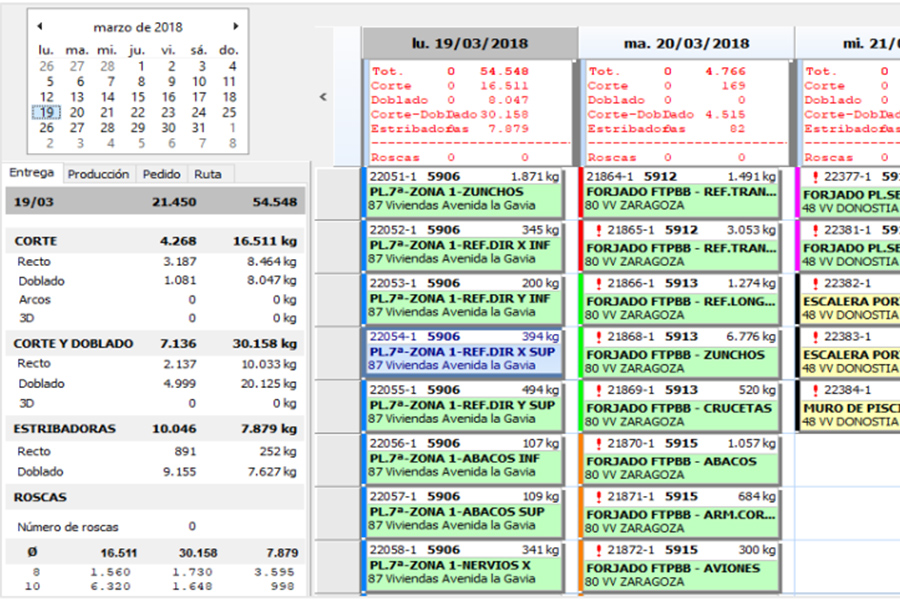Select day 31 in the calendar

pyautogui.click(x=199, y=127)
